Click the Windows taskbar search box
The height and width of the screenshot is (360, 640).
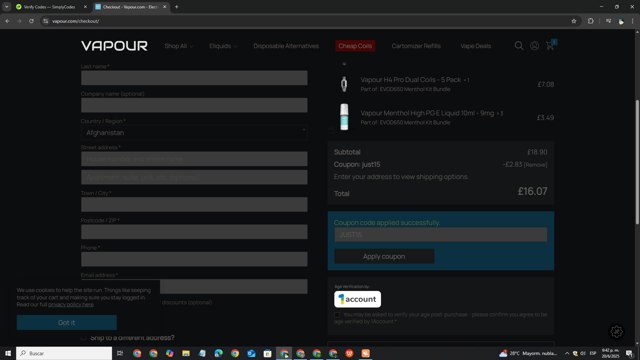click(x=64, y=353)
